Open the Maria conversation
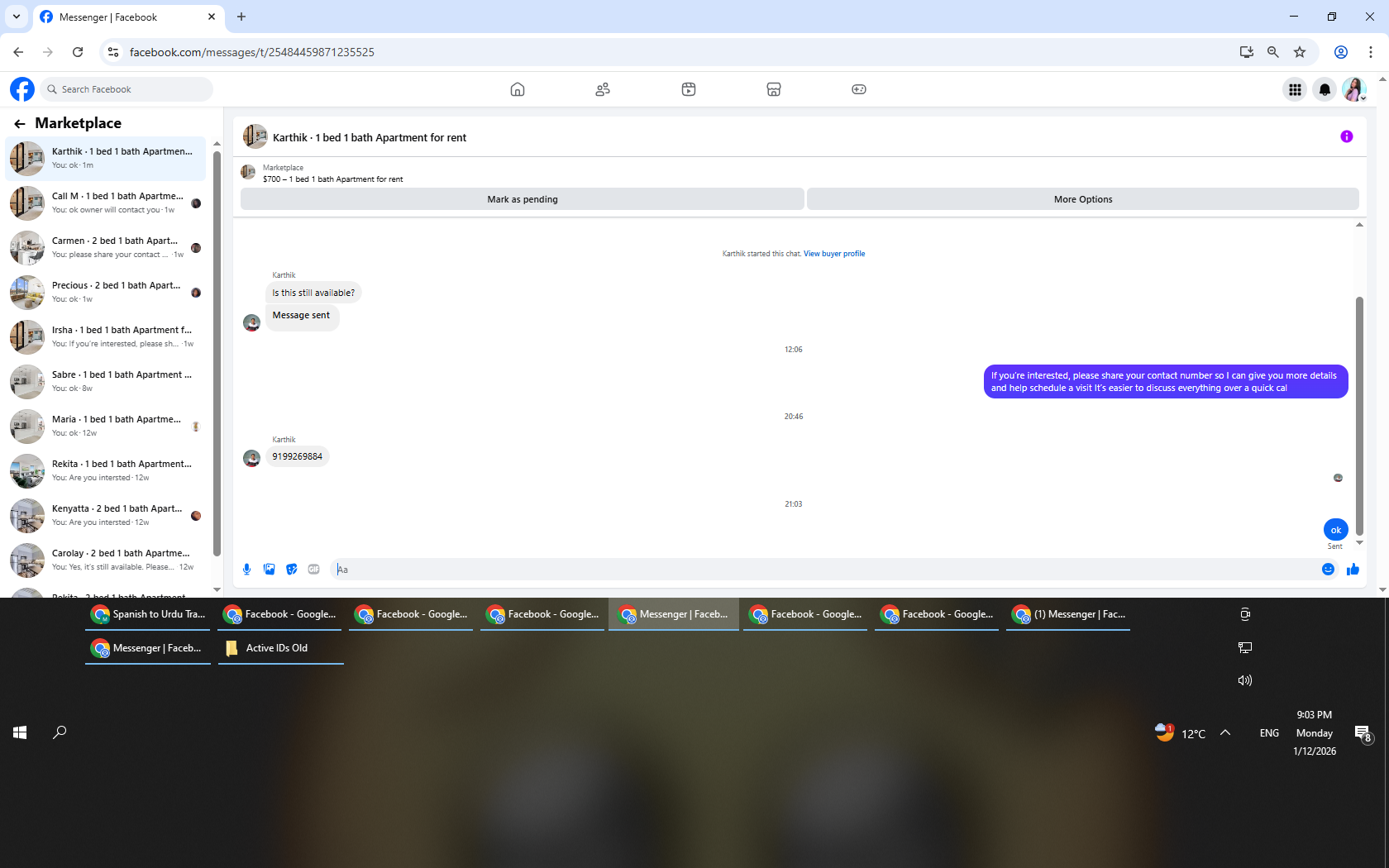The width and height of the screenshot is (1389, 868). pyautogui.click(x=106, y=426)
